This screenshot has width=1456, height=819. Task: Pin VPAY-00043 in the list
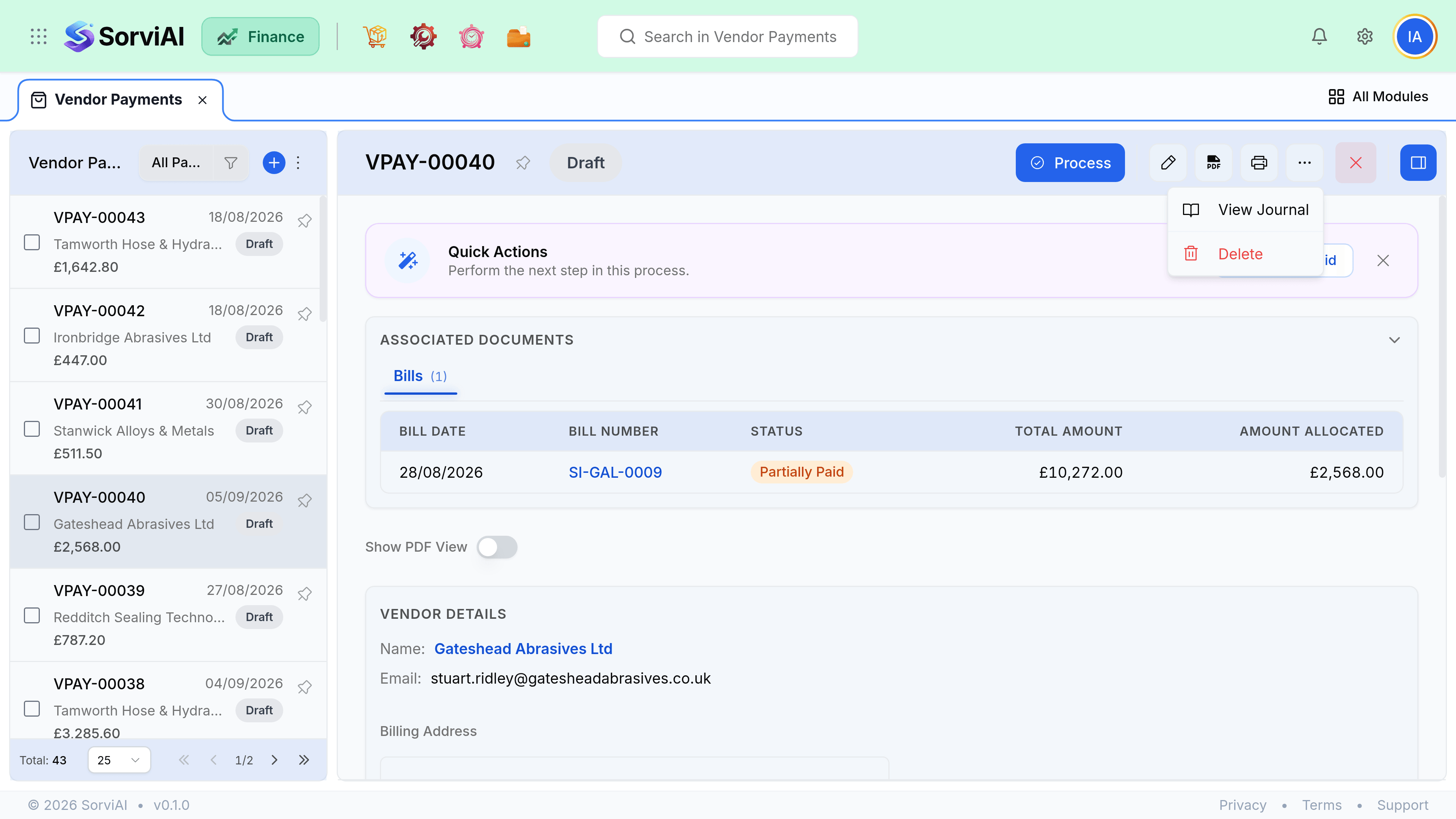304,220
